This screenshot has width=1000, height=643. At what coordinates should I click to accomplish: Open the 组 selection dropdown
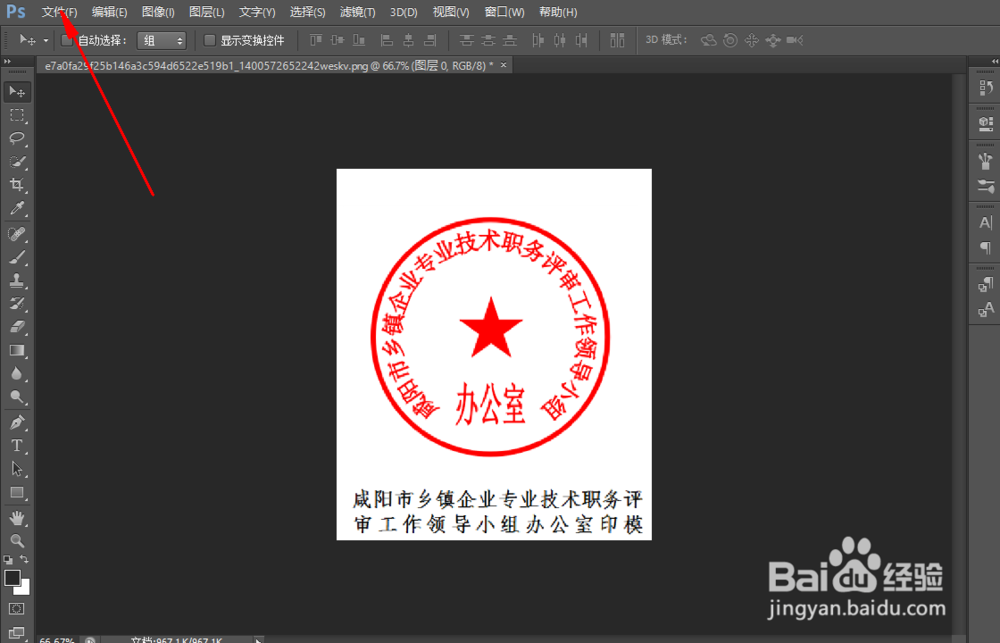tap(162, 40)
